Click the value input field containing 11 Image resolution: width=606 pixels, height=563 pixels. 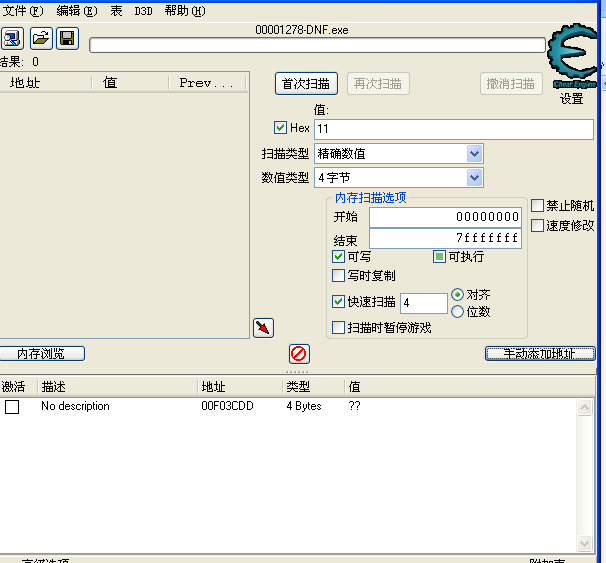point(454,129)
